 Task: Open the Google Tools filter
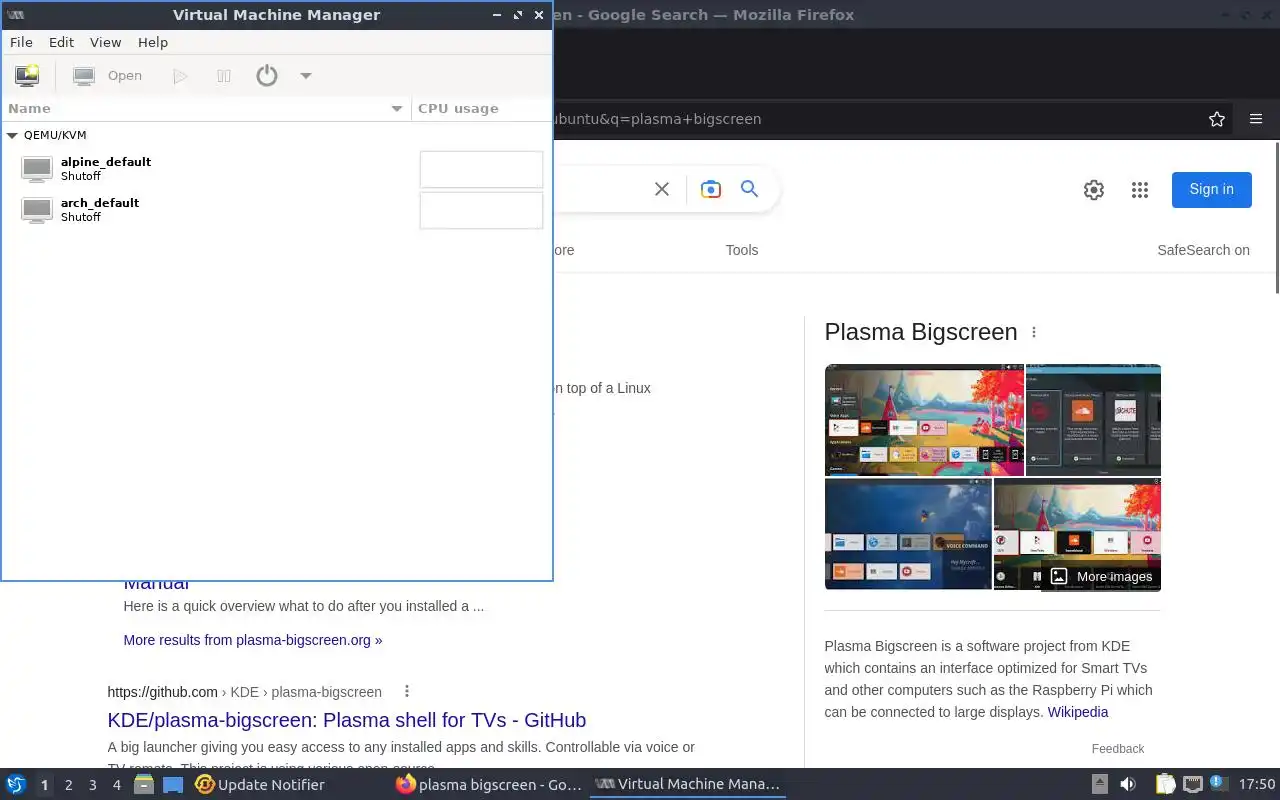[x=742, y=250]
